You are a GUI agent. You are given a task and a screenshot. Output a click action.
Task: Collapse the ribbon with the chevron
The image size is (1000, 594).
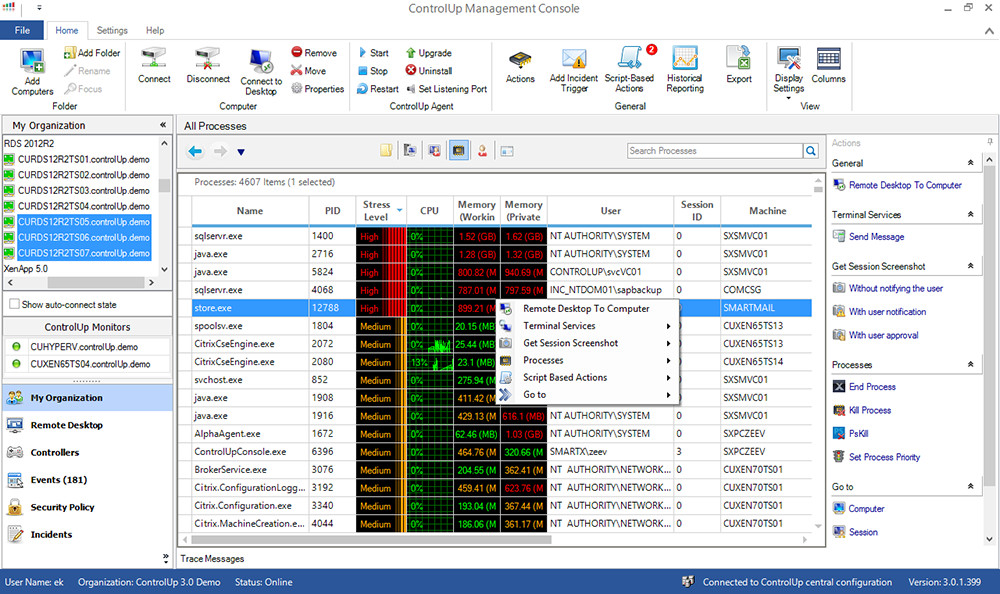point(989,30)
